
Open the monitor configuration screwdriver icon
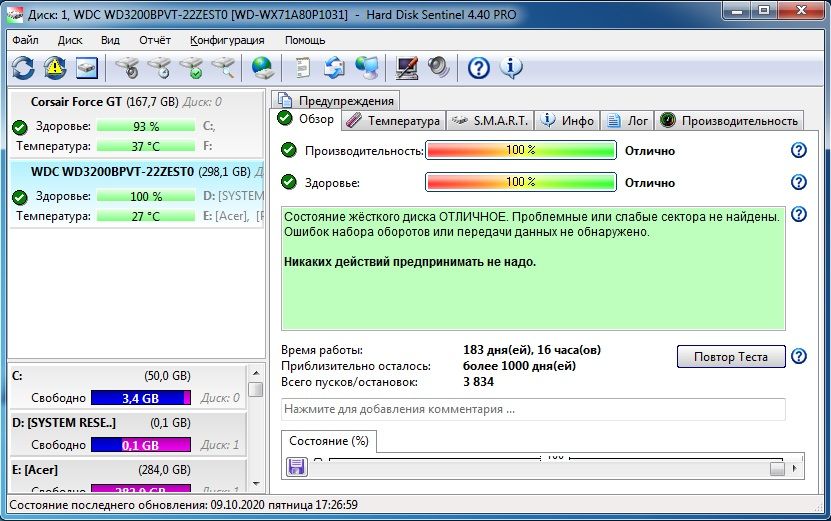pos(406,68)
